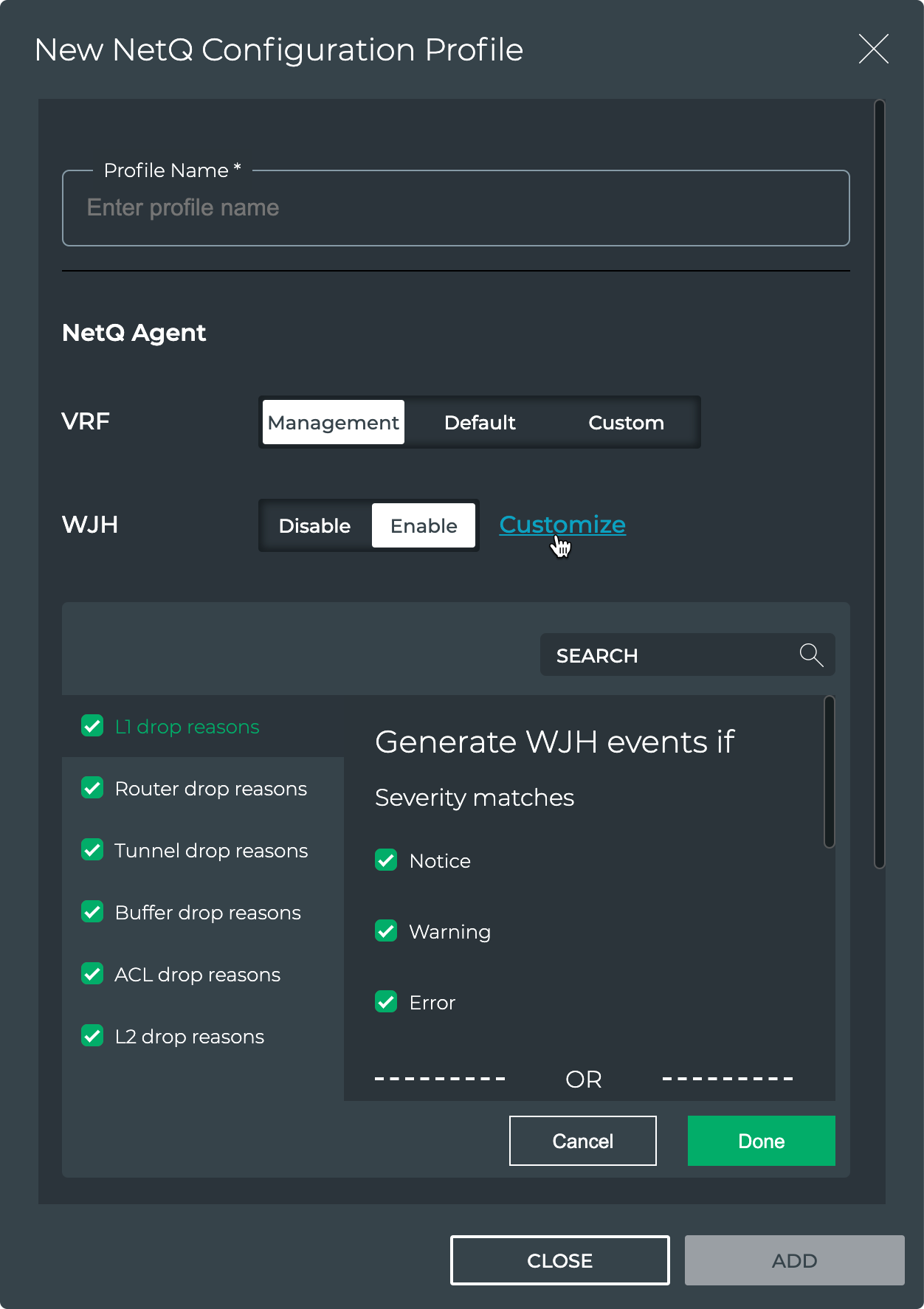Image resolution: width=924 pixels, height=1309 pixels.
Task: Toggle the Buffer drop reasons checkbox
Action: 92,912
